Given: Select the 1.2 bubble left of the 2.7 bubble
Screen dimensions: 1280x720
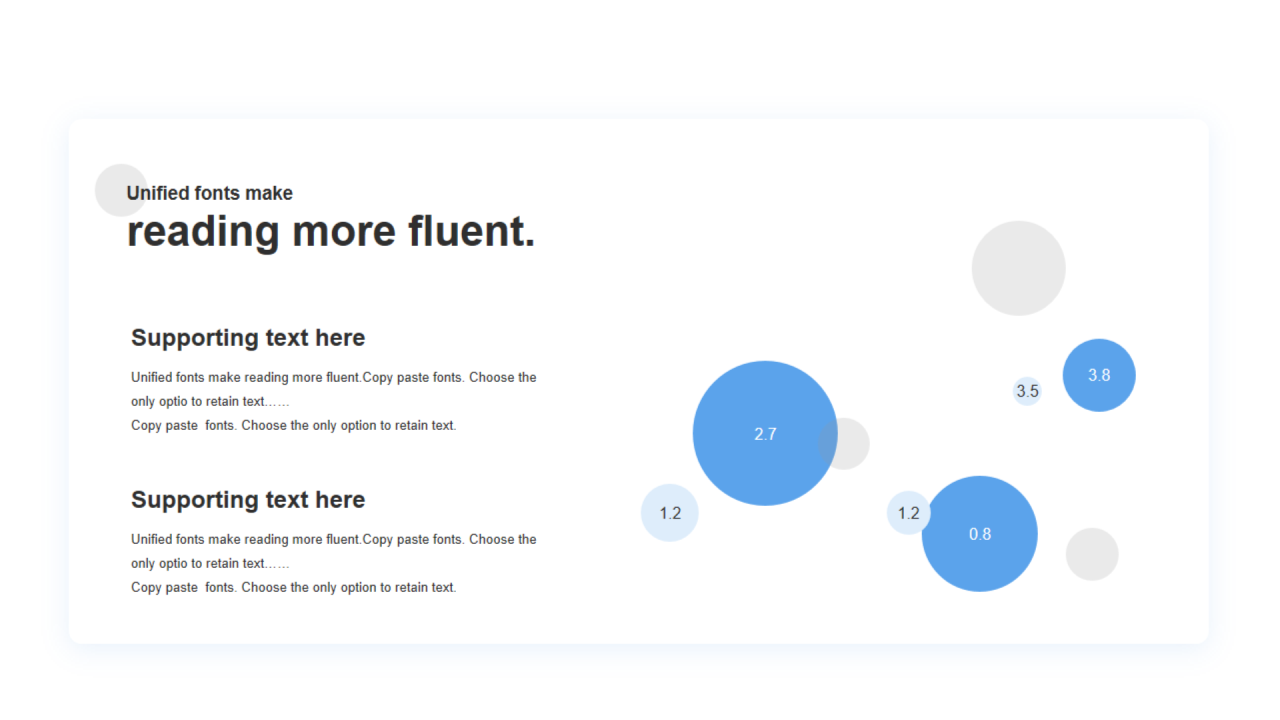Looking at the screenshot, I should pyautogui.click(x=670, y=513).
